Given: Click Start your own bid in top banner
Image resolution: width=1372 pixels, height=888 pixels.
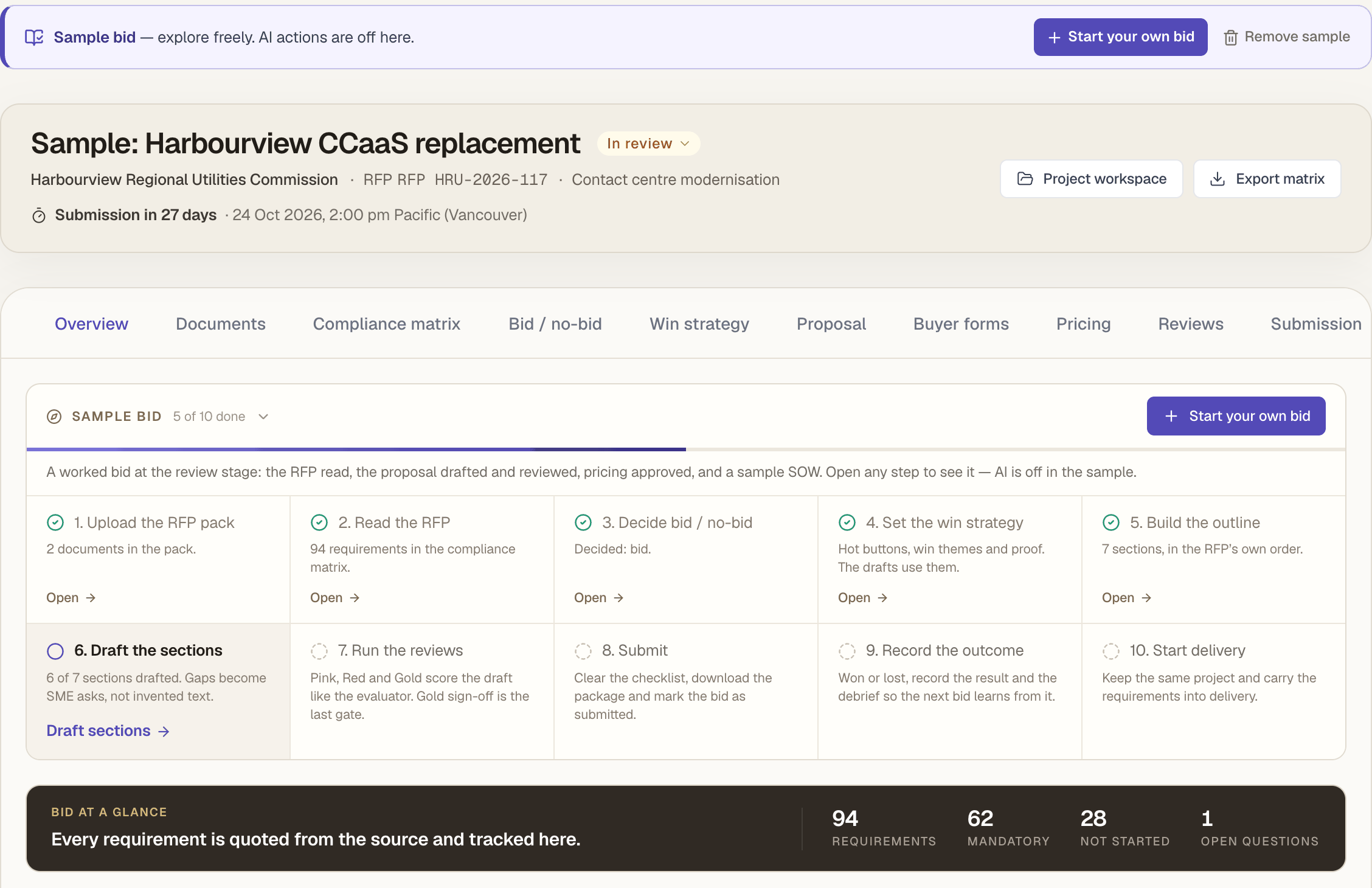Looking at the screenshot, I should (1121, 37).
